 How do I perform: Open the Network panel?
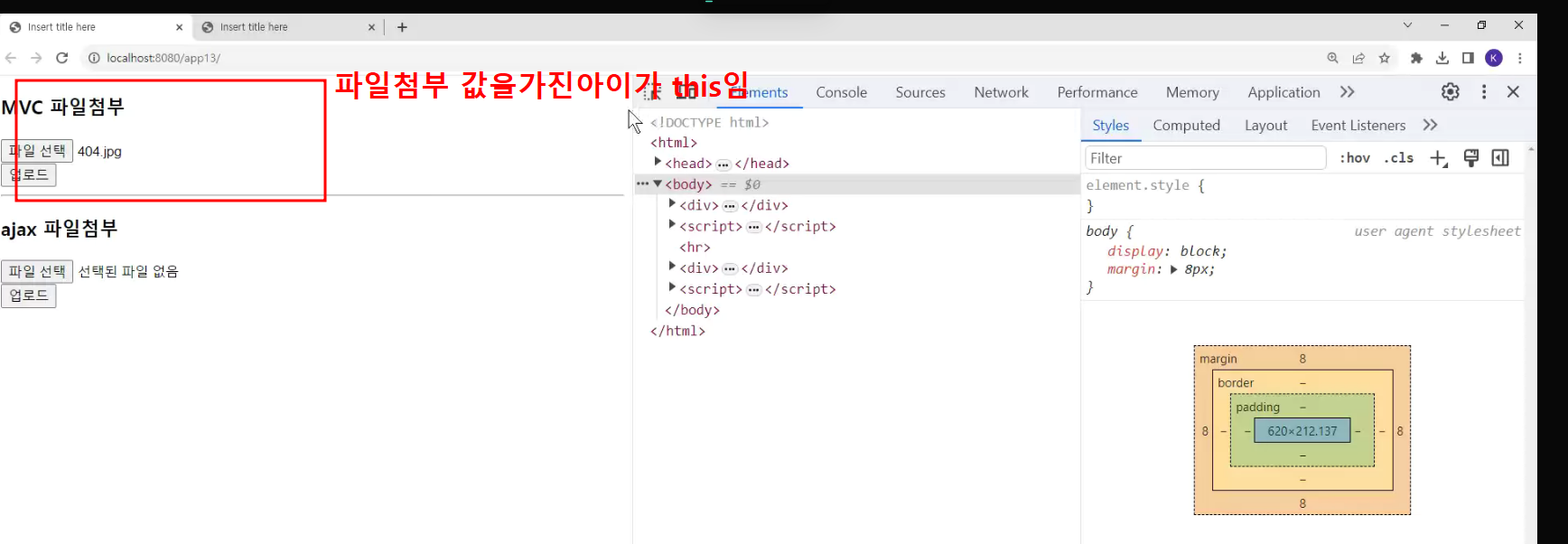point(1001,92)
